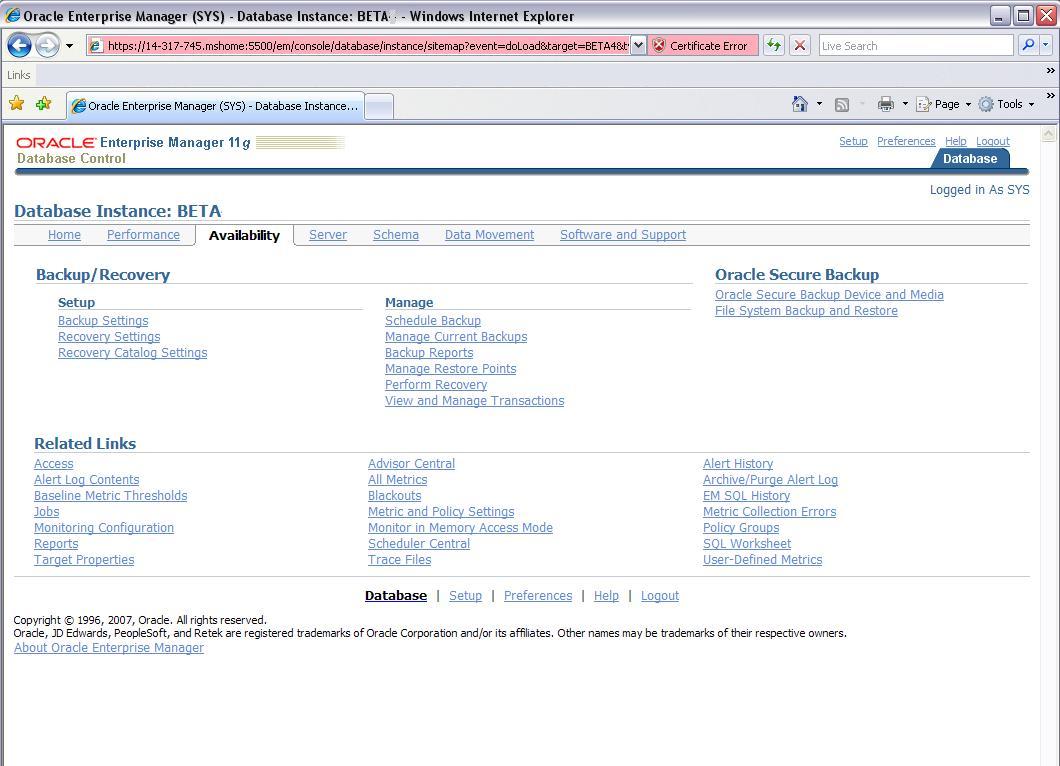Open the Tools menu dropdown
Viewport: 1060px width, 766px height.
point(1007,104)
